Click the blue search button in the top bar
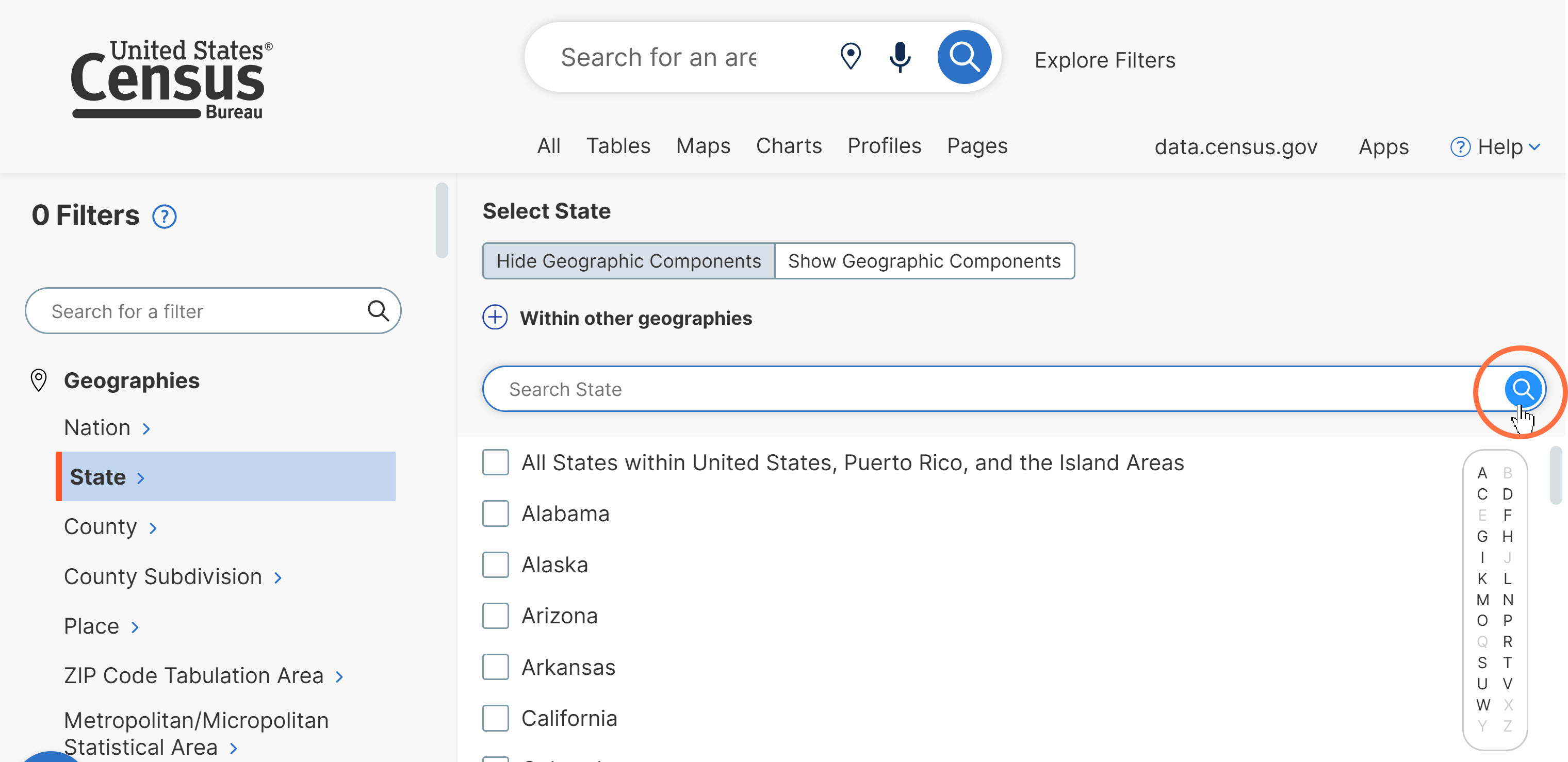1568x762 pixels. 964,57
